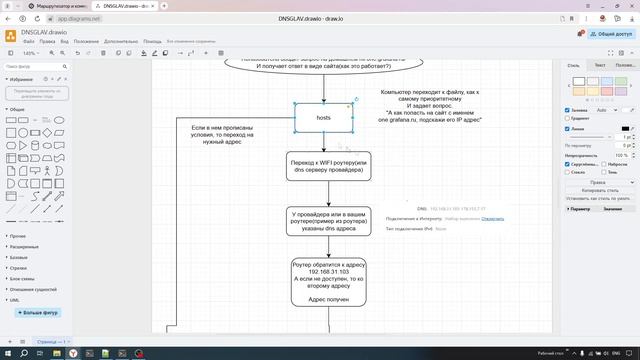Image resolution: width=640 pixels, height=360 pixels.
Task: Open the line style pattern dropdown
Action: [589, 137]
